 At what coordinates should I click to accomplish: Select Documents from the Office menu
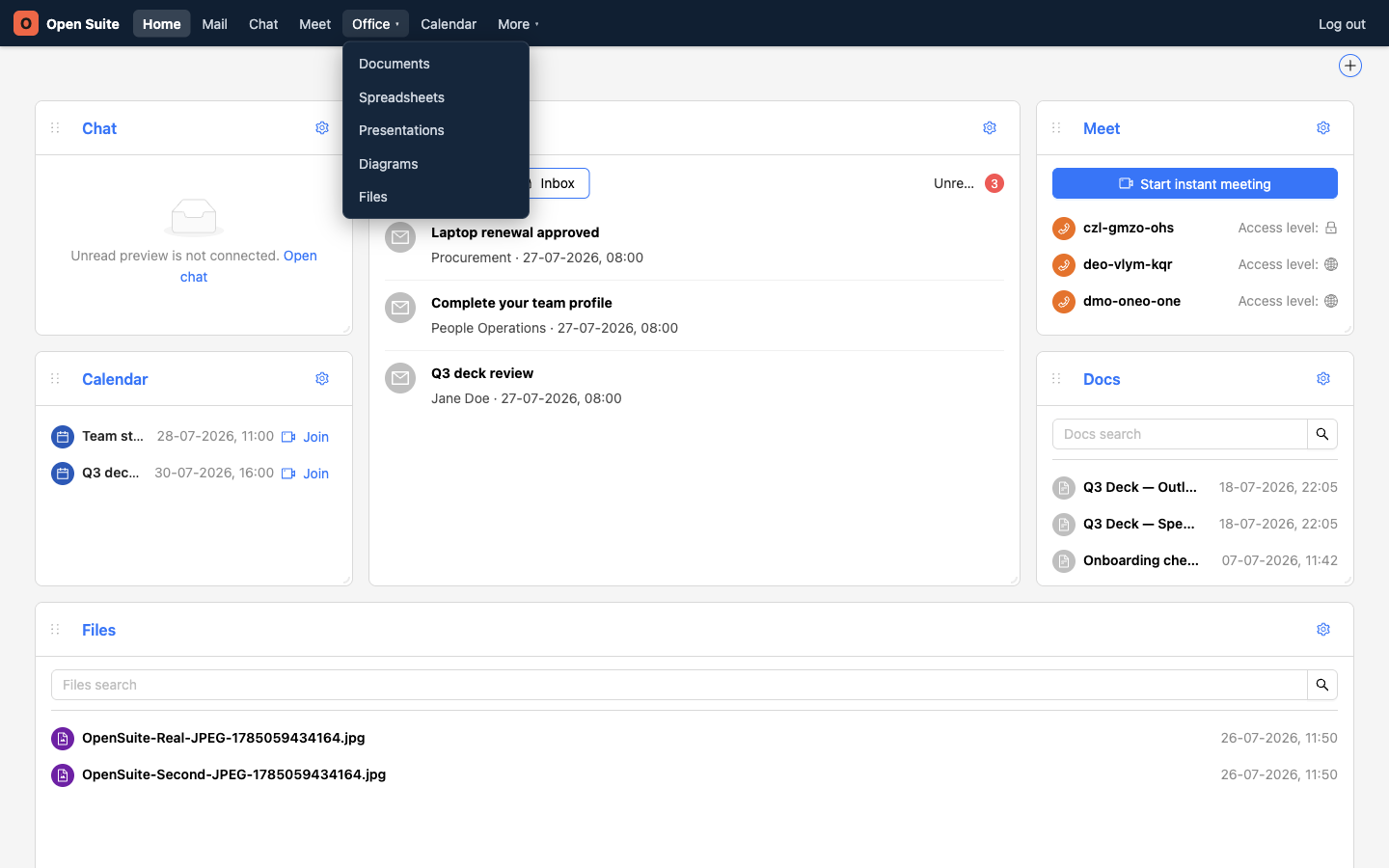(x=436, y=64)
